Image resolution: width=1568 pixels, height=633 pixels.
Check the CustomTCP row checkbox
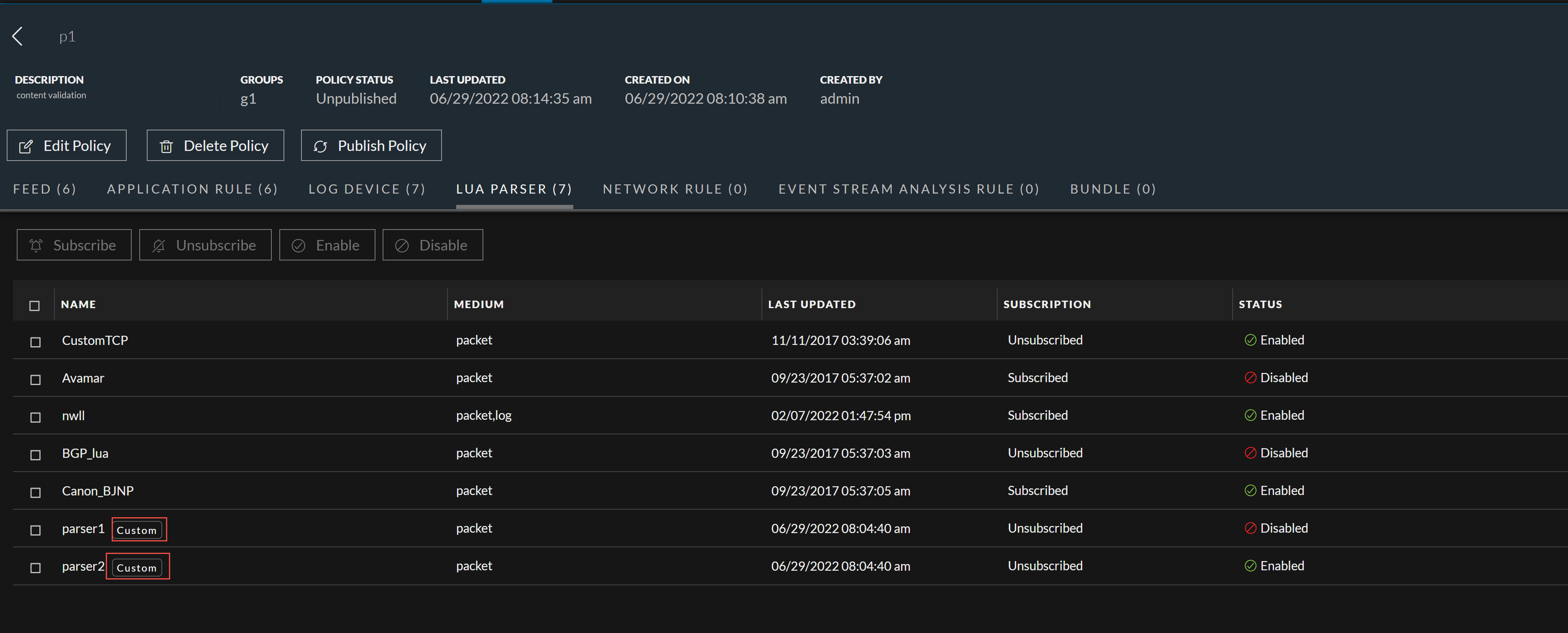(35, 342)
